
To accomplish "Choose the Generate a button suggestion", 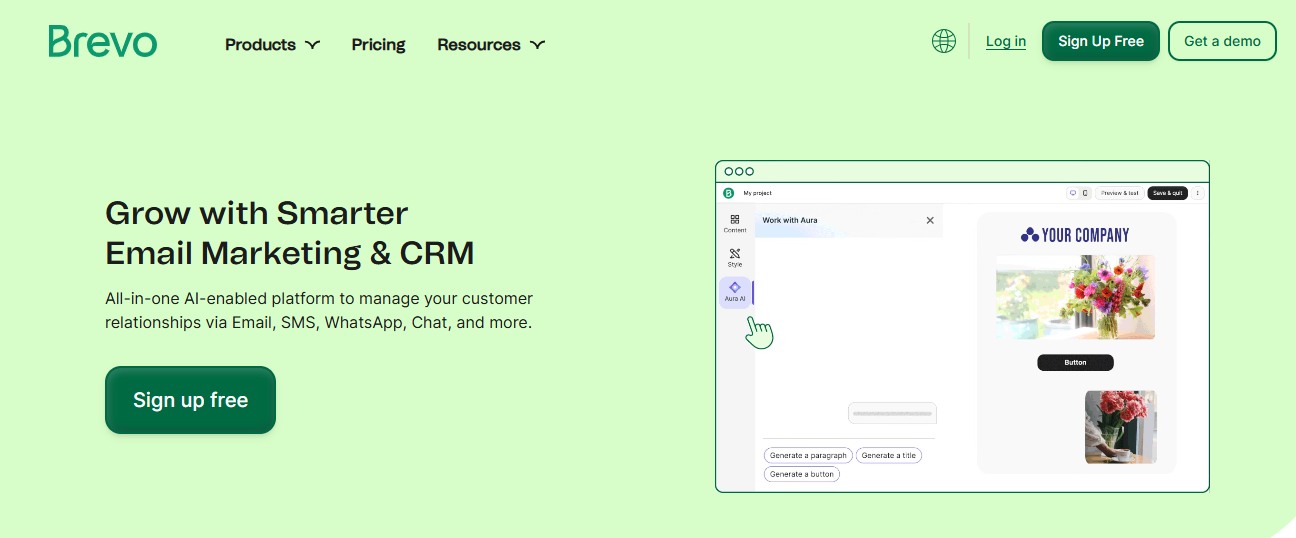I will [801, 474].
